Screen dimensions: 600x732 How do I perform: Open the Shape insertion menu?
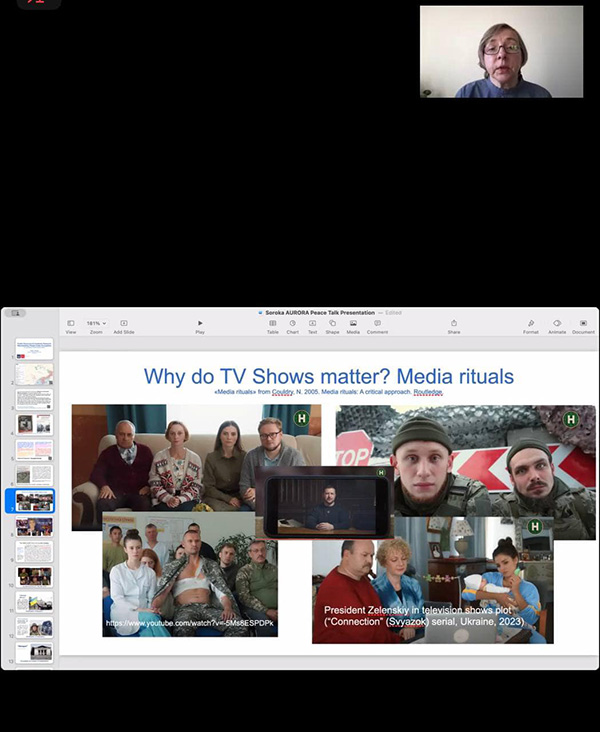click(332, 326)
